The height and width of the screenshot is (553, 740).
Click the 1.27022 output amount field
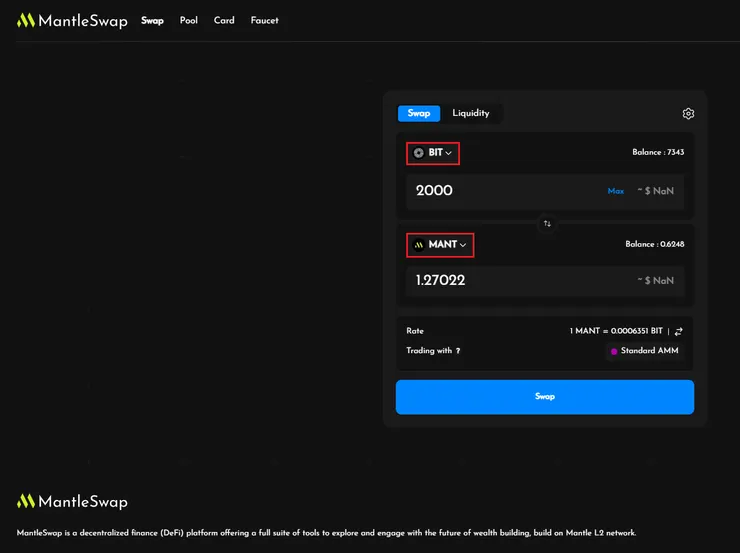(x=545, y=281)
